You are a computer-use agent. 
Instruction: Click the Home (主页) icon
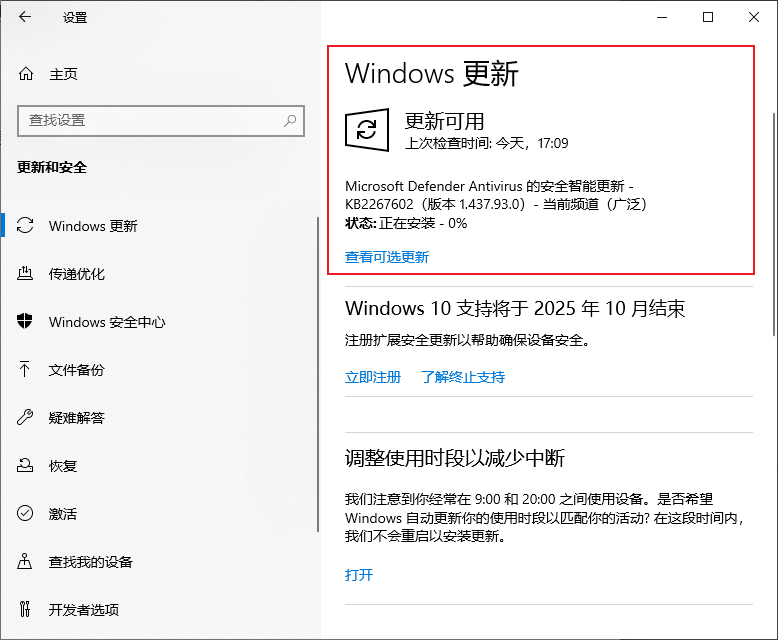coord(27,74)
